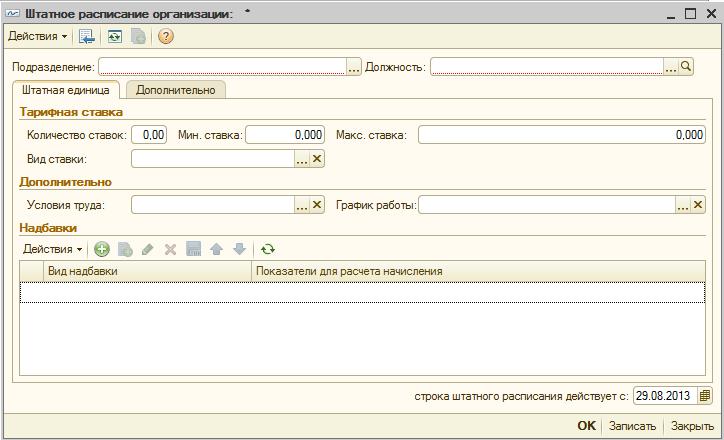
Task: Click the Записать button
Action: pos(632,426)
